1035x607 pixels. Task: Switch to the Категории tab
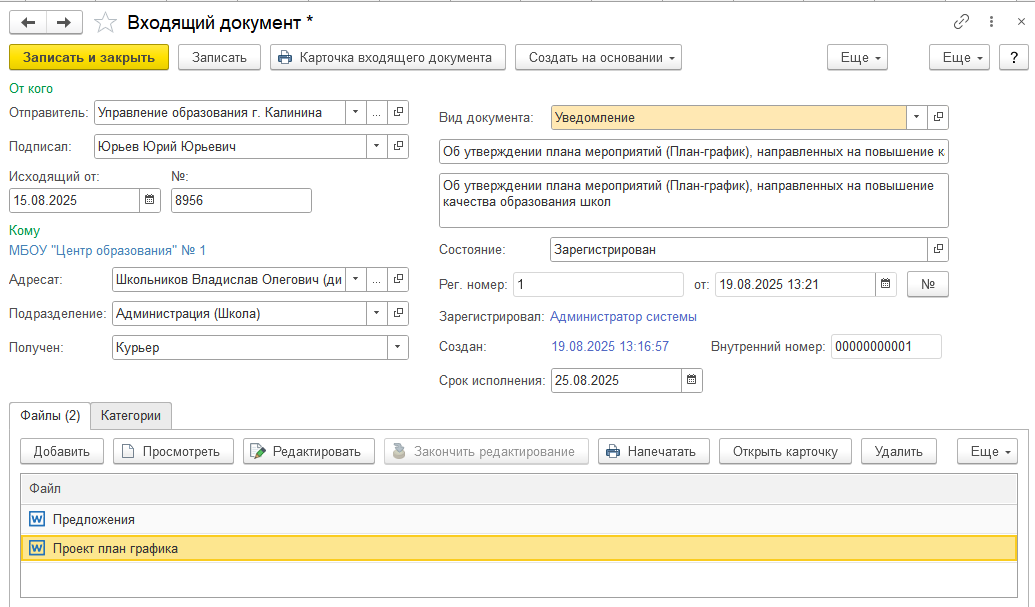[x=131, y=415]
